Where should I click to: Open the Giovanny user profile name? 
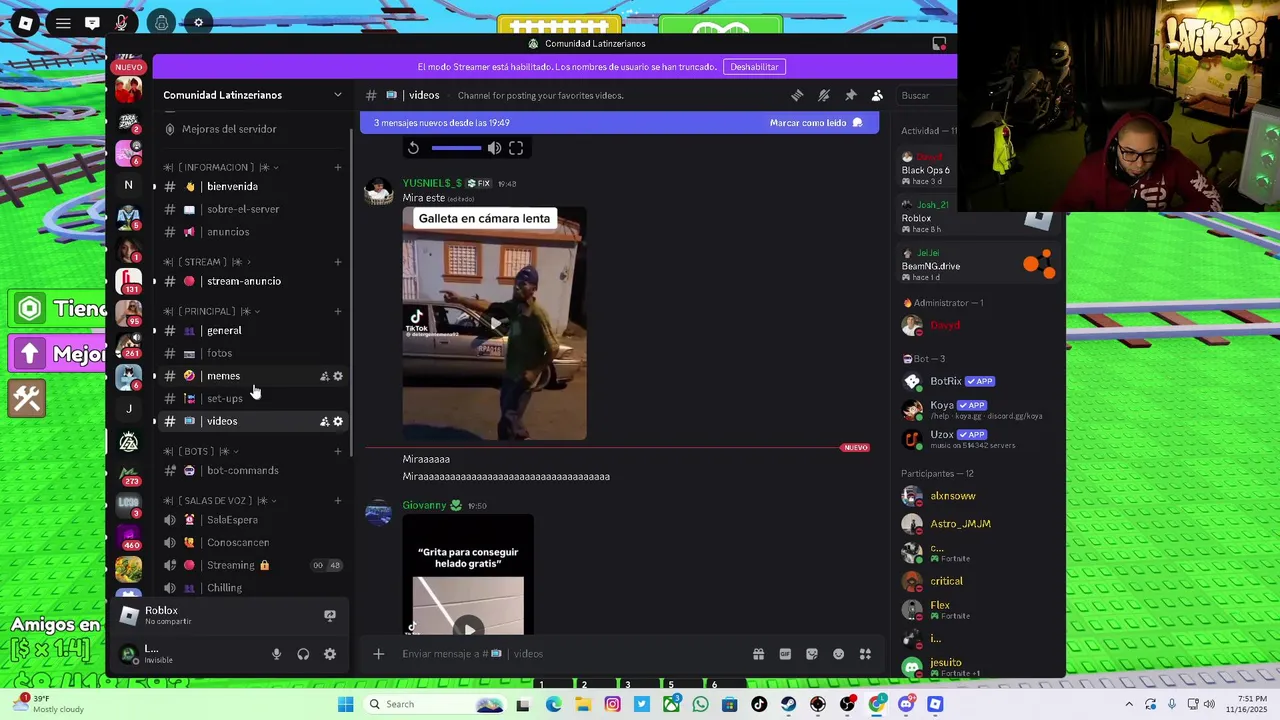coord(424,505)
